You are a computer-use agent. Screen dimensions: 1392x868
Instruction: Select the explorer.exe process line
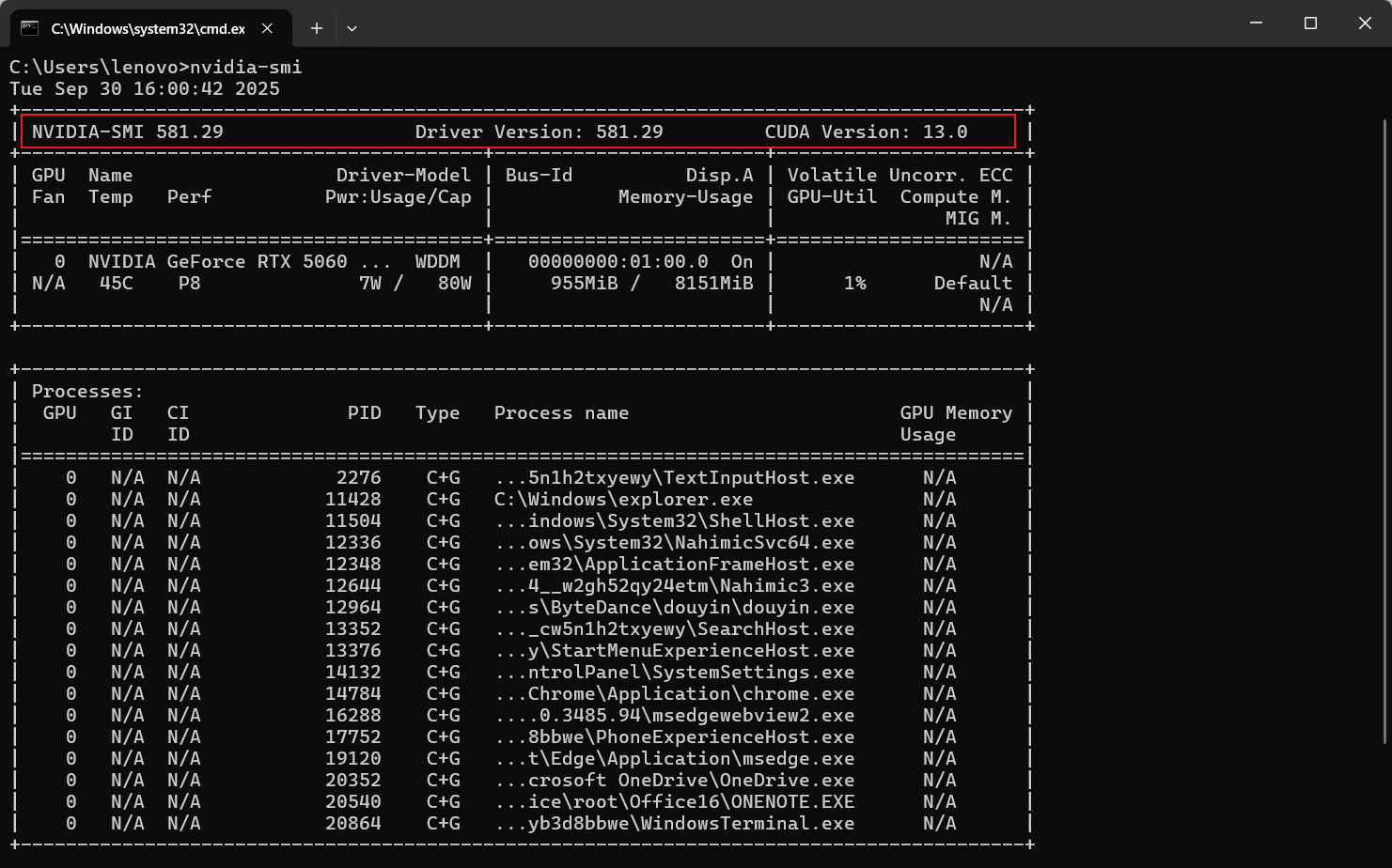click(623, 499)
